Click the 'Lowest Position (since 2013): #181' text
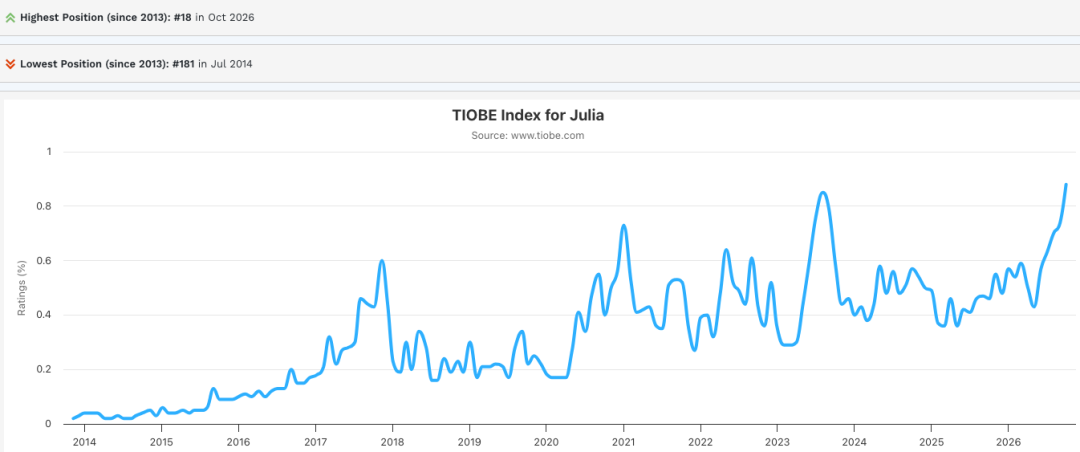Viewport: 1080px width, 452px height. (107, 64)
